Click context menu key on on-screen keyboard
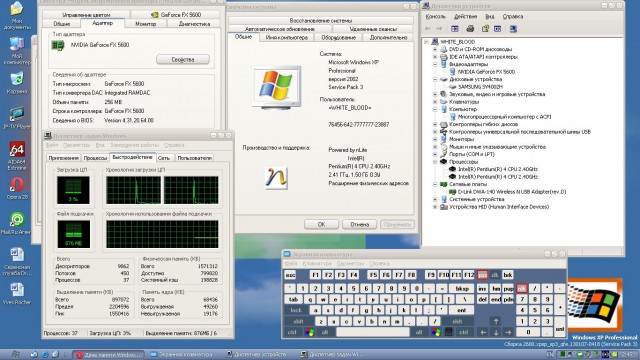This screenshot has height=360, width=640. [449, 332]
